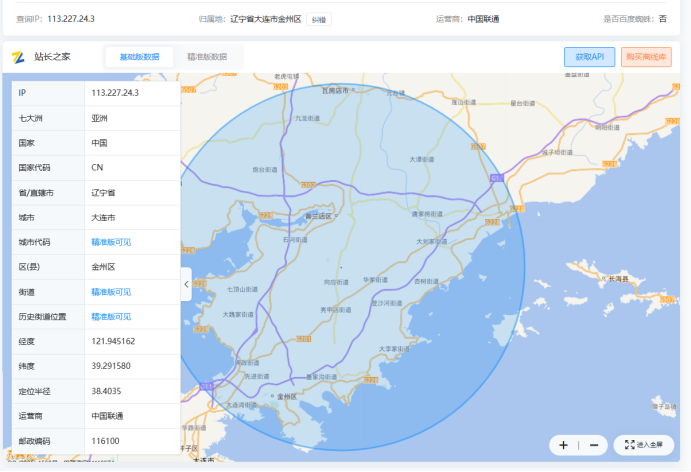The image size is (691, 472).
Task: Click 董家沟街道 label on map
Action: [322, 377]
